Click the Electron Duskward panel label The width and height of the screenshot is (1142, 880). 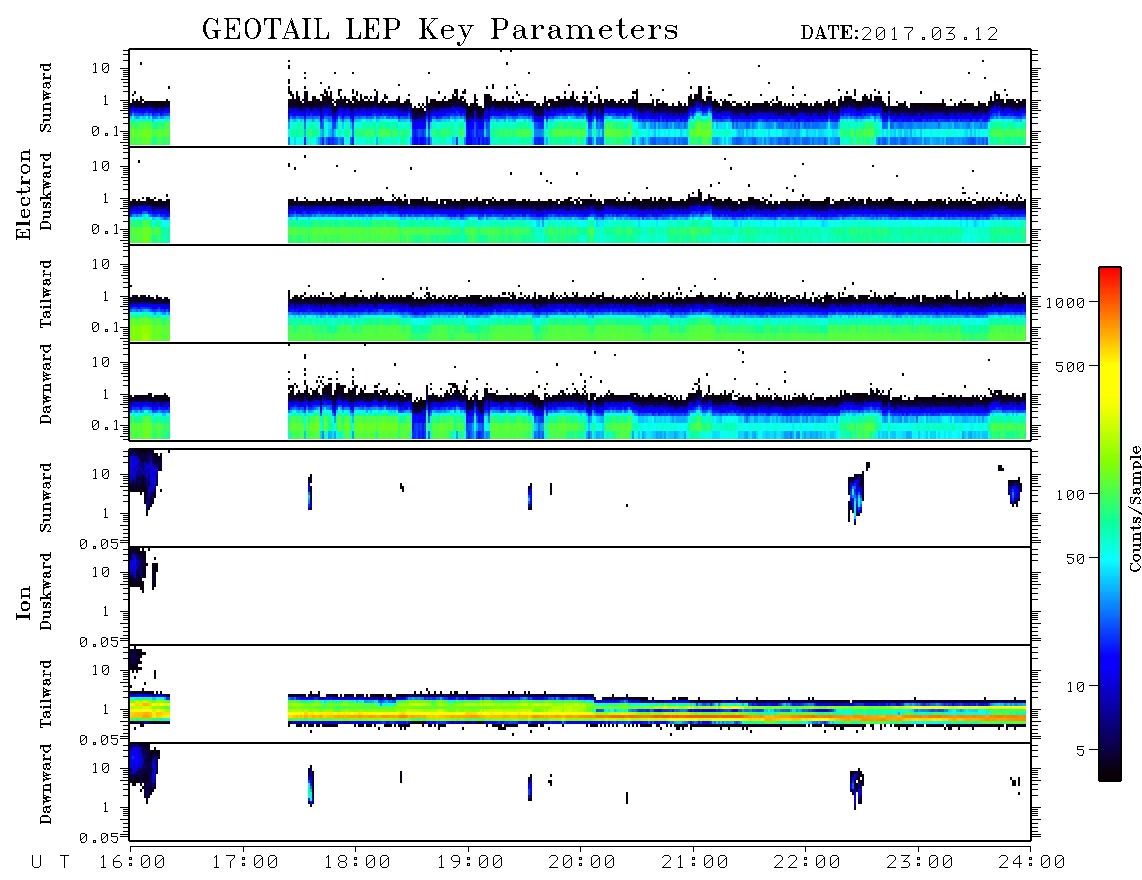point(46,192)
